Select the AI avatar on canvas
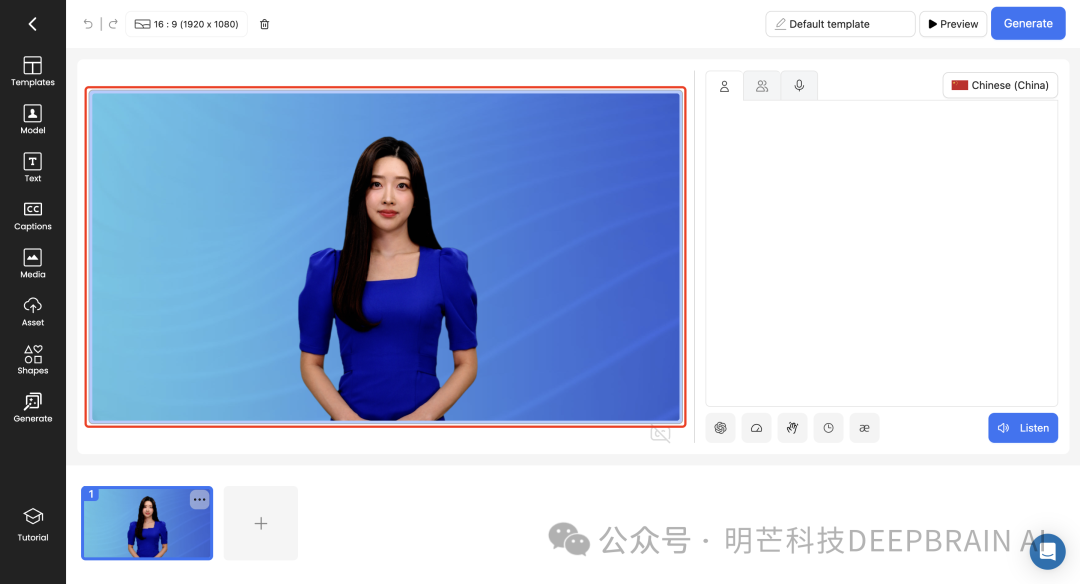 388,279
